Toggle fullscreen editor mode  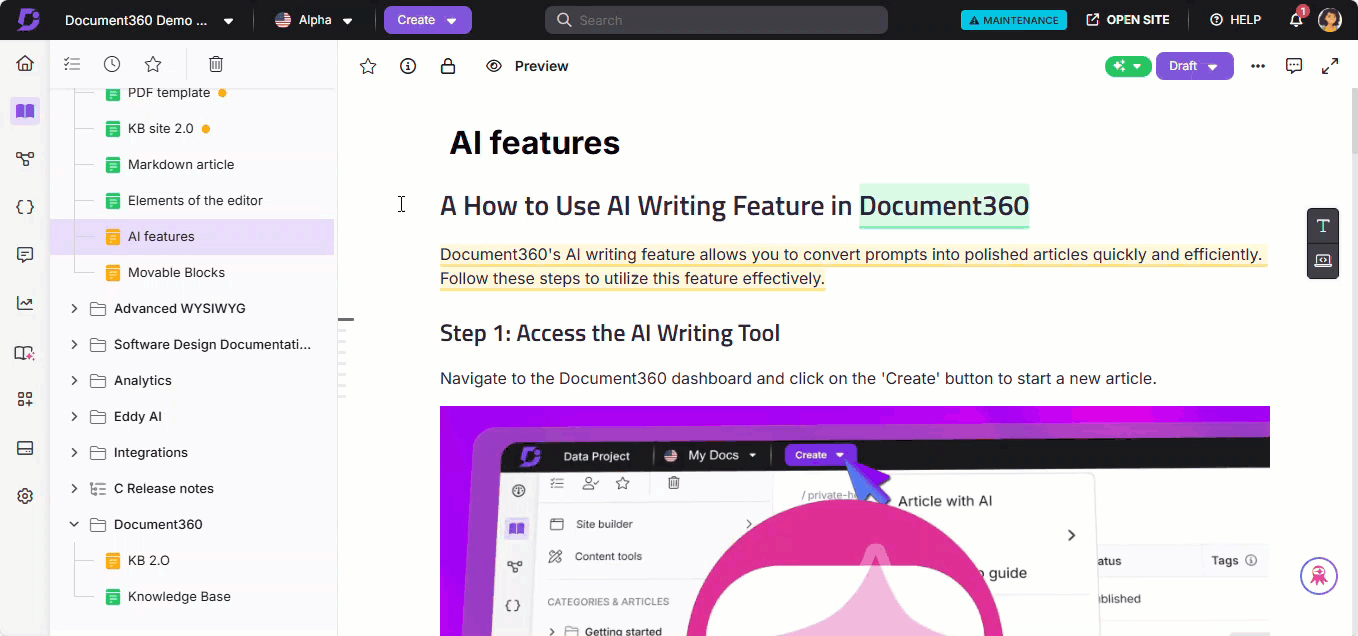pyautogui.click(x=1330, y=66)
